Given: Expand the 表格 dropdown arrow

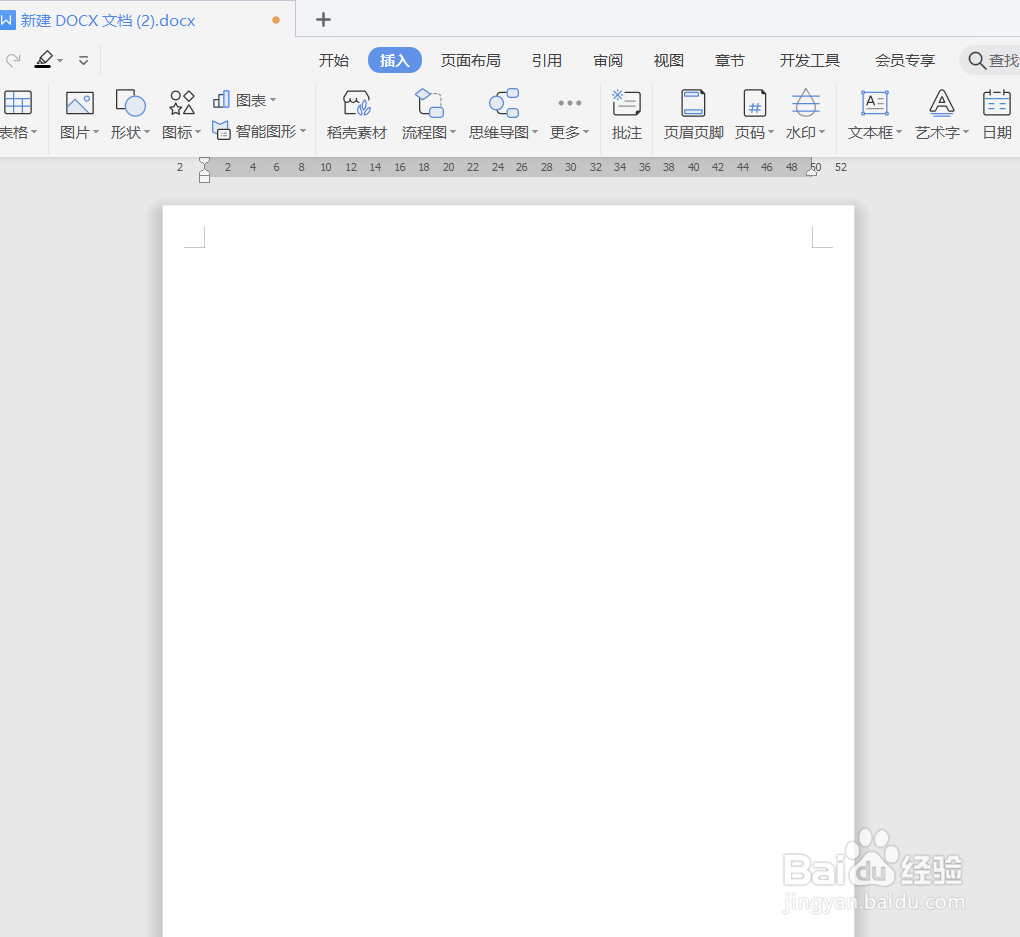Looking at the screenshot, I should coord(34,132).
